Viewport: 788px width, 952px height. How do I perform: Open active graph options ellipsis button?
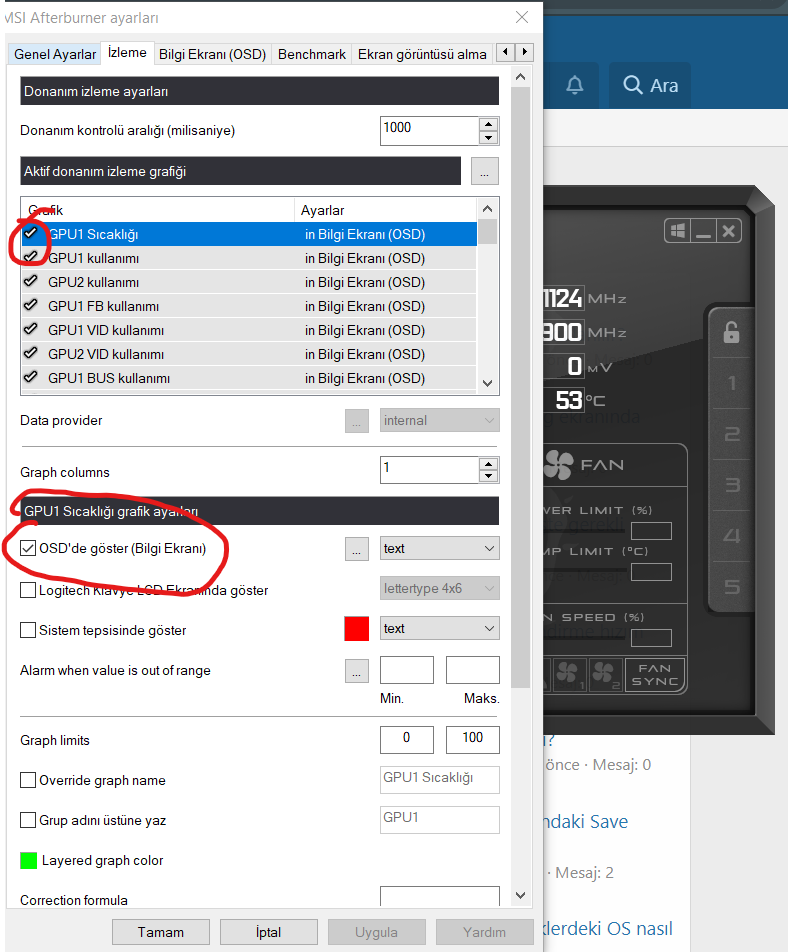pyautogui.click(x=484, y=171)
